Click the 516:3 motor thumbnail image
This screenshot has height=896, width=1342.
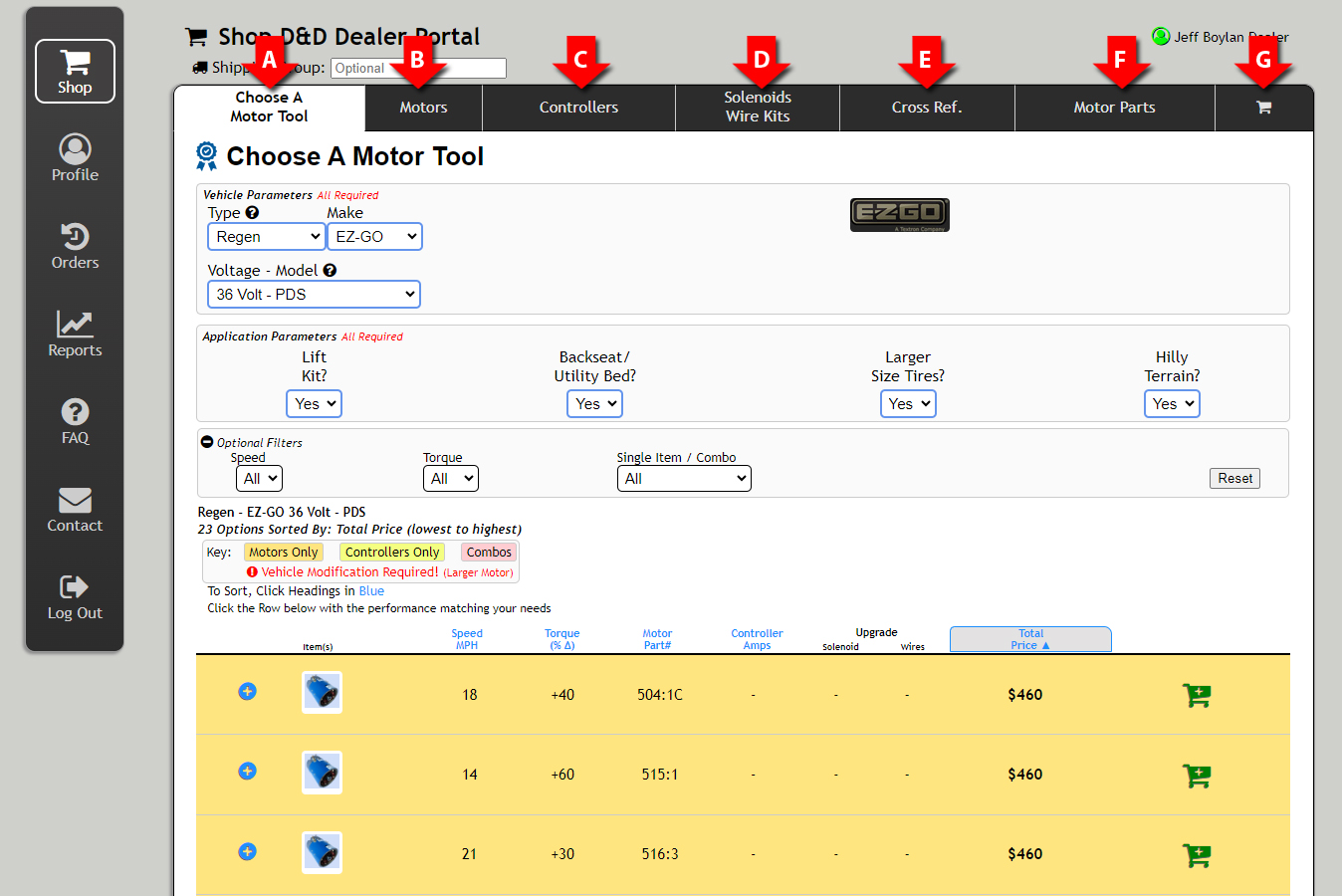point(322,852)
